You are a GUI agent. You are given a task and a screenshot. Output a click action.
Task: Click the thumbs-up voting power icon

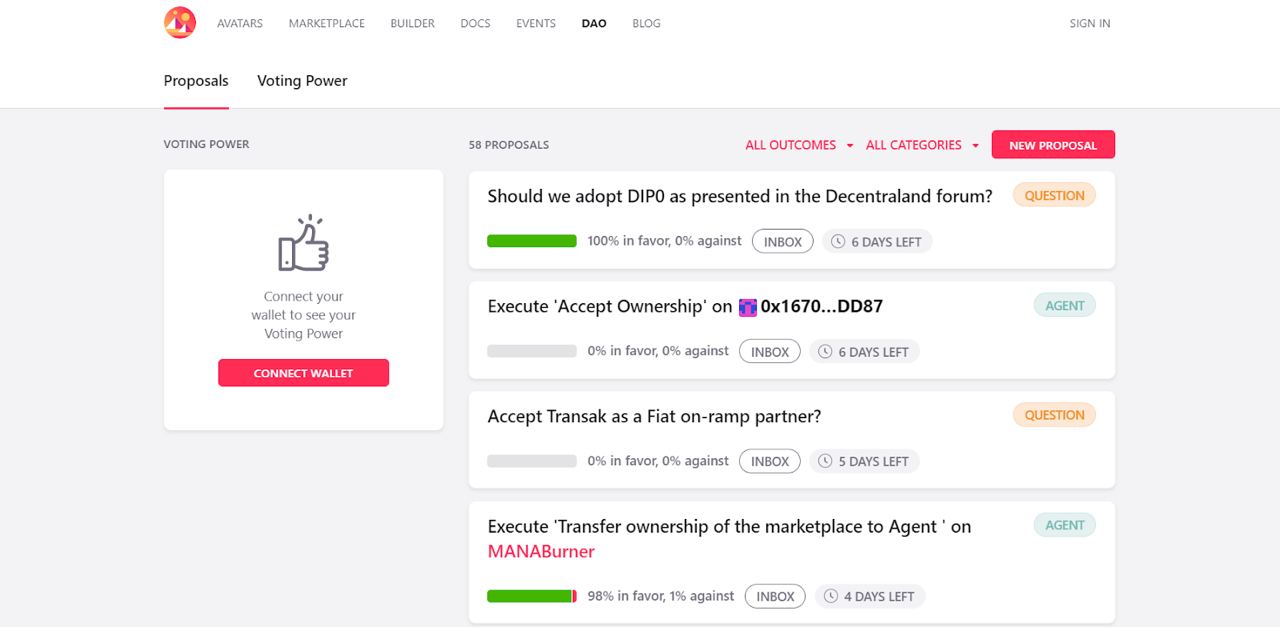303,243
